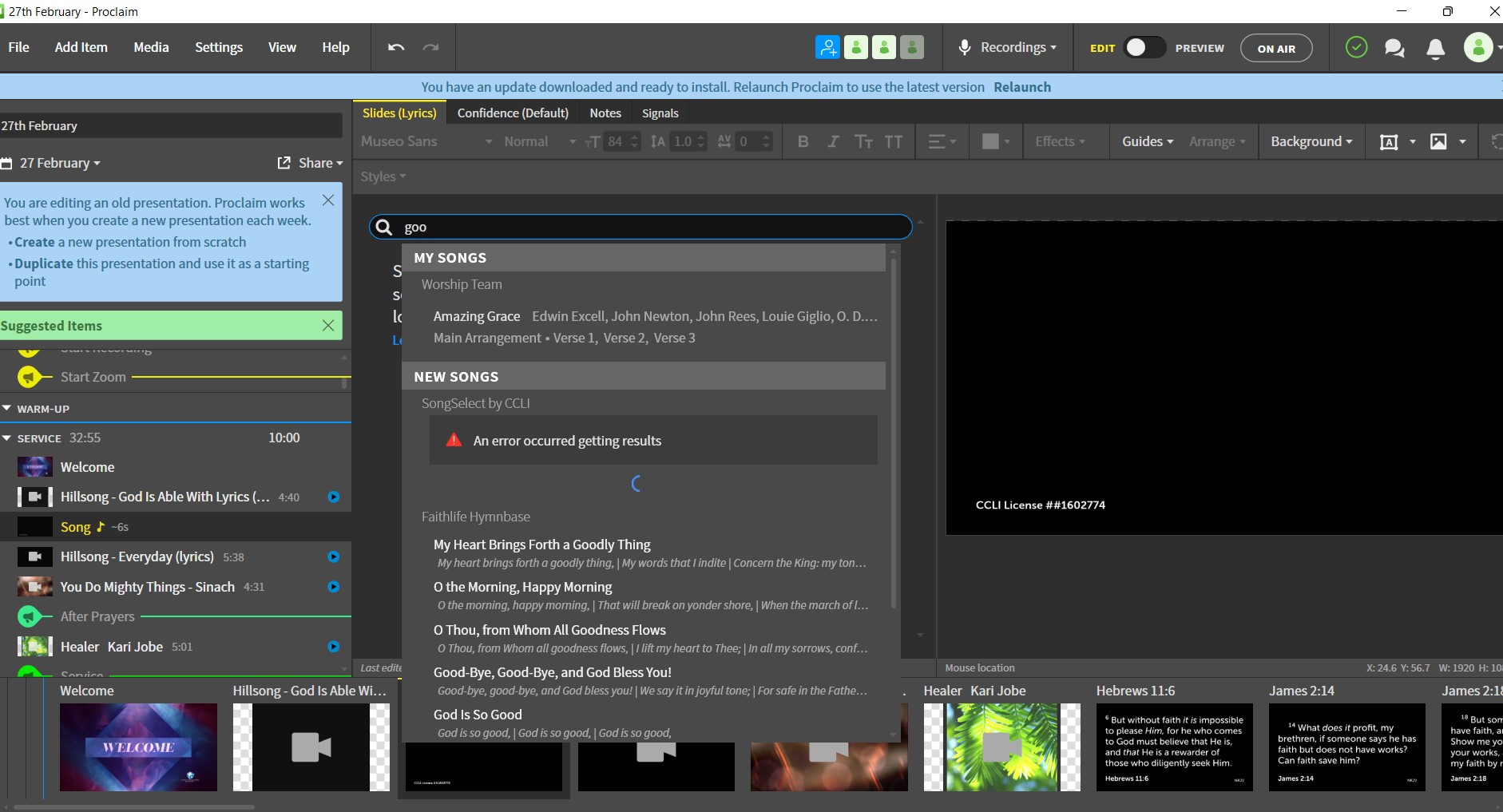
Task: Switch to the Confidence (Default) tab
Action: tap(513, 113)
